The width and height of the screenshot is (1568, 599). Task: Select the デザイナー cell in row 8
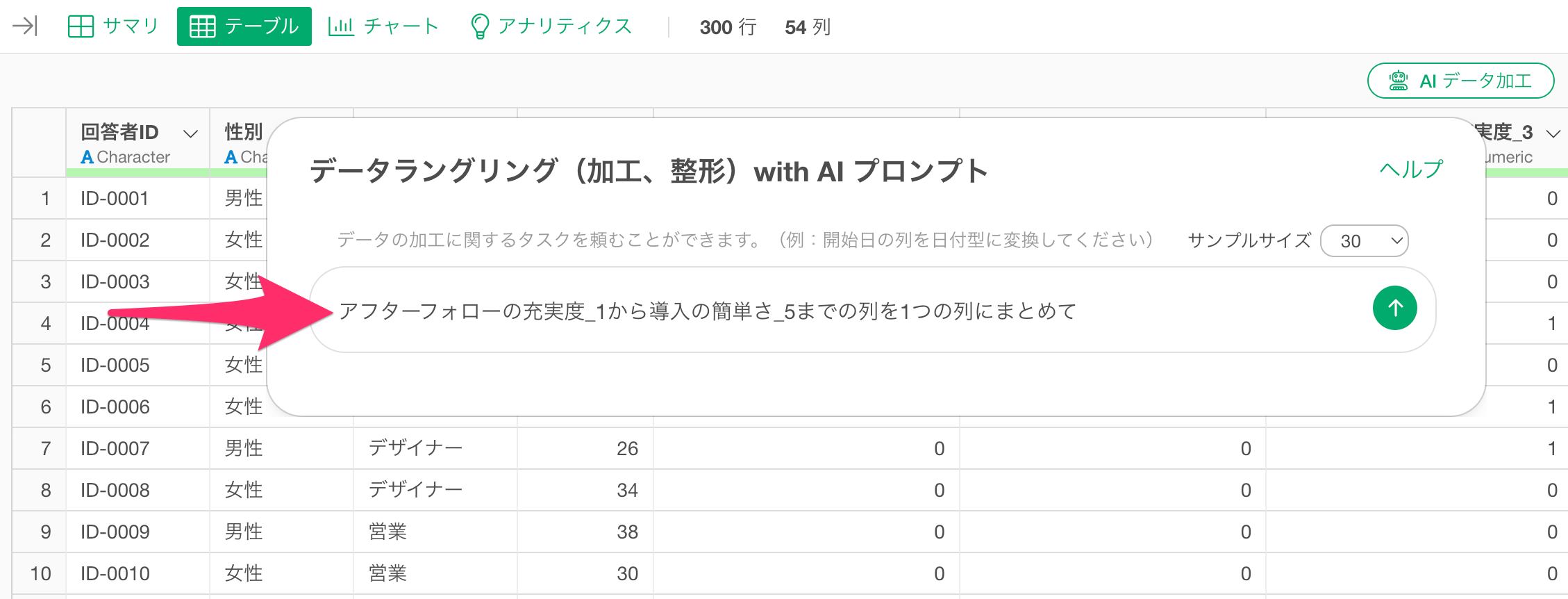tap(415, 490)
